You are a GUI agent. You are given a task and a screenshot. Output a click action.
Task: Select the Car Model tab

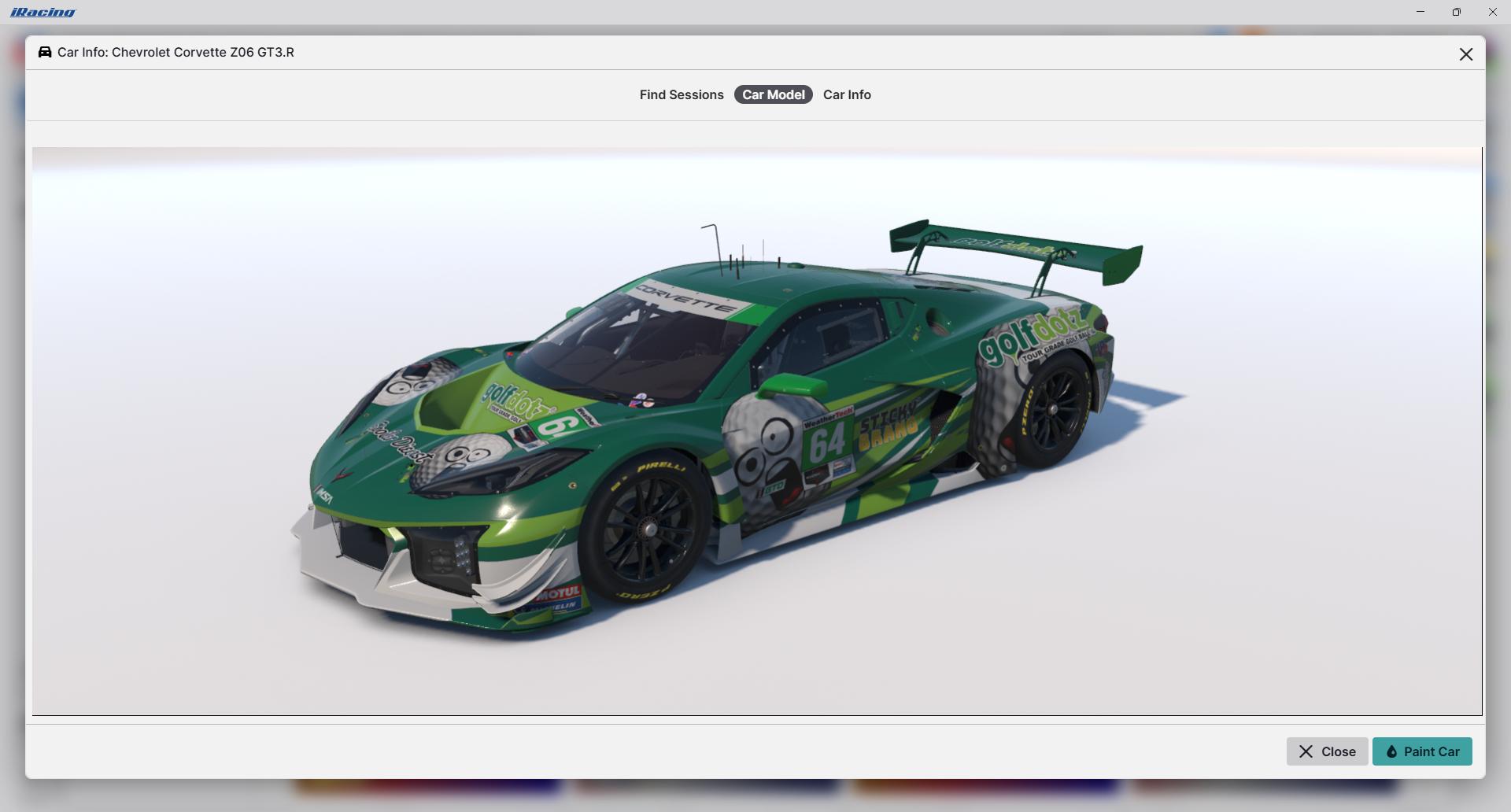773,94
